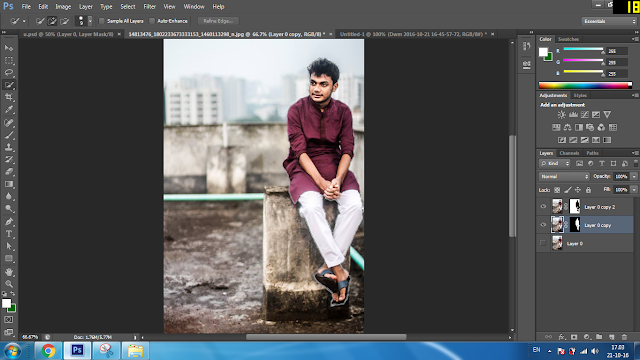Switch to the Channels tab
The height and width of the screenshot is (360, 640).
pos(569,153)
